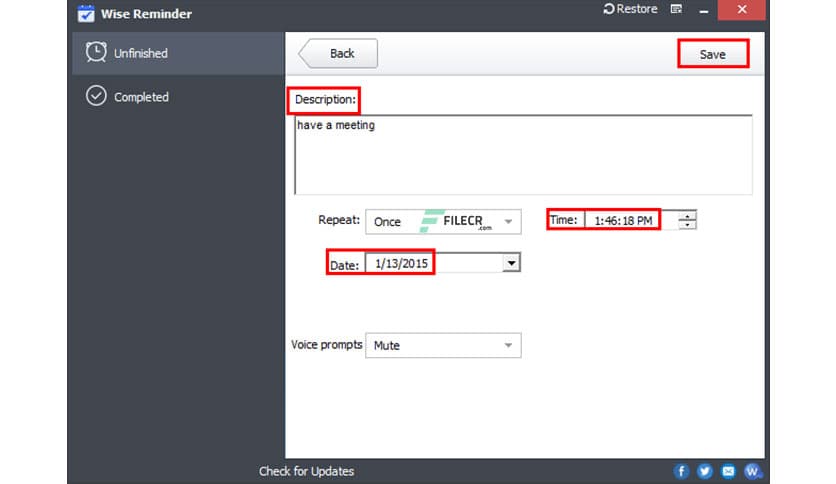Click the email envelope icon in footer
Viewport: 836px width, 484px height.
coord(728,471)
